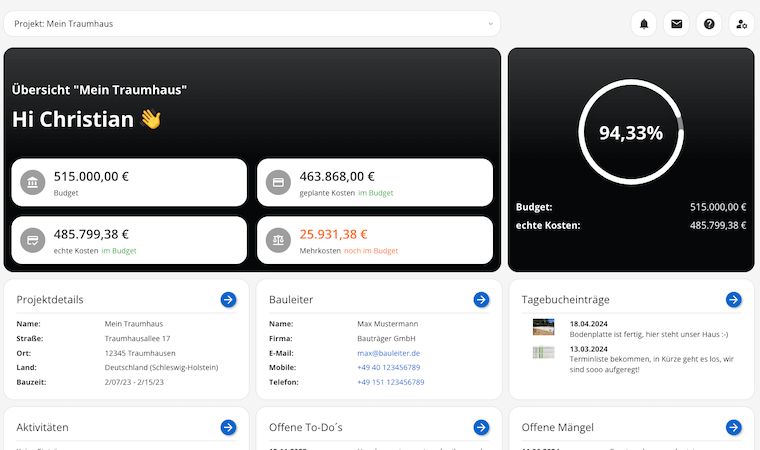Image resolution: width=760 pixels, height=450 pixels.
Task: Click the budget bank building icon
Action: (33, 182)
